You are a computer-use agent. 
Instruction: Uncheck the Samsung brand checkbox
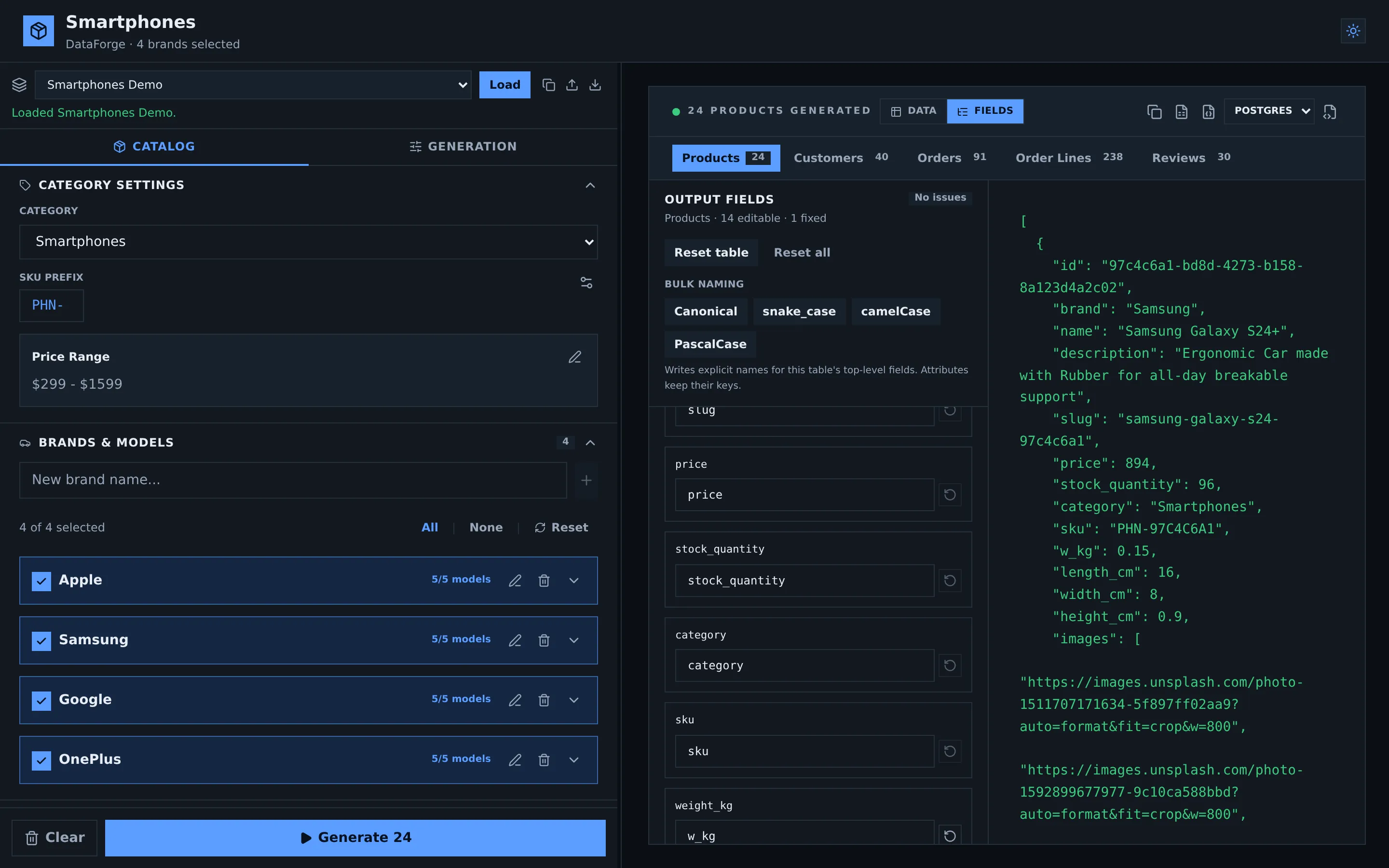[x=41, y=641]
